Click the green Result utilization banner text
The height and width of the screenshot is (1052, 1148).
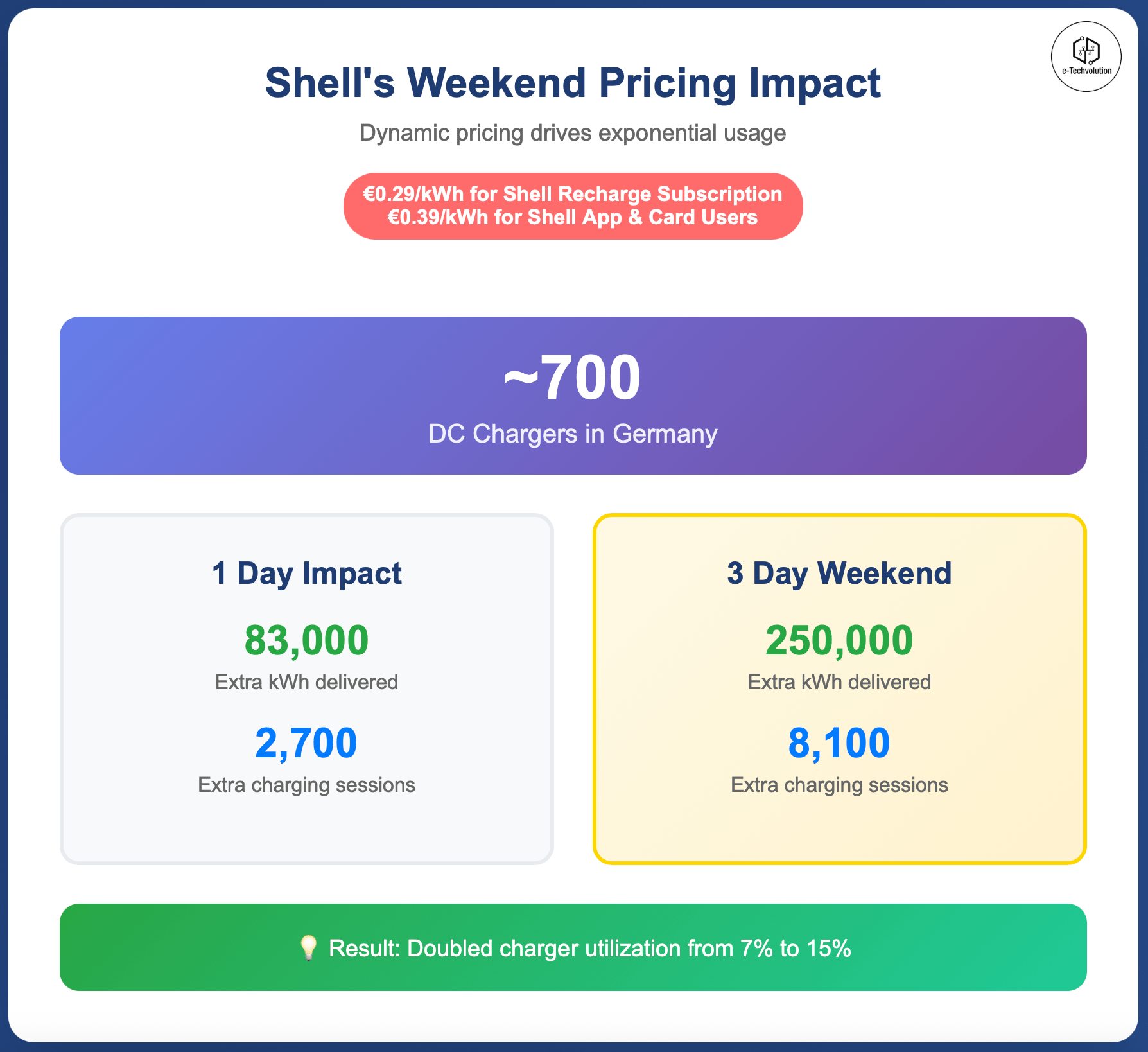coord(589,948)
